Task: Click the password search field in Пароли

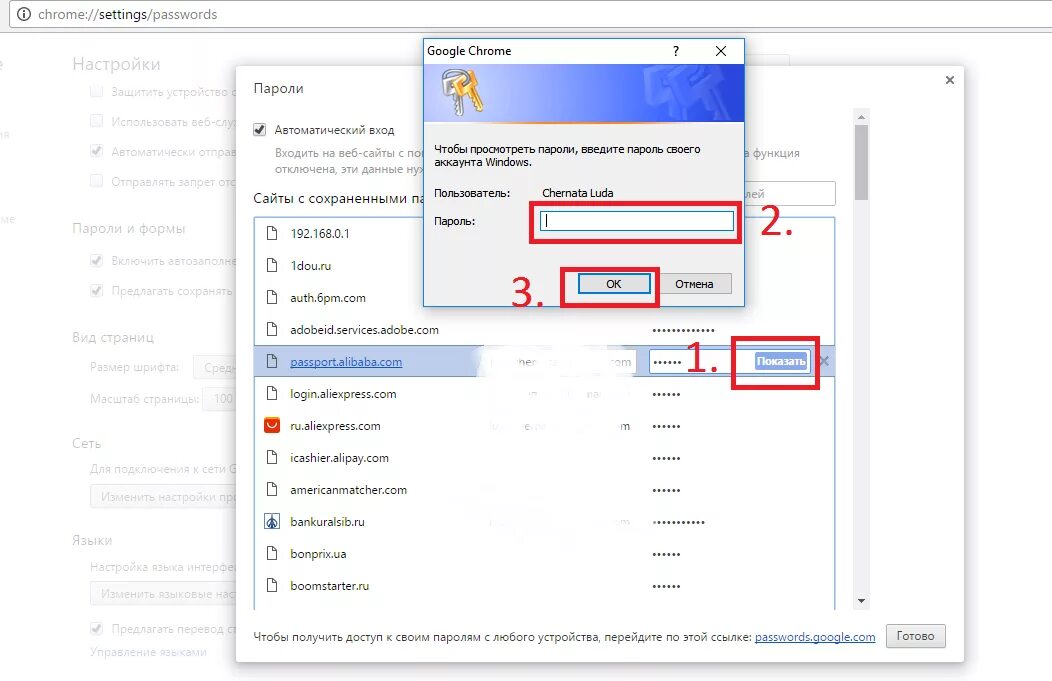Action: [x=789, y=194]
